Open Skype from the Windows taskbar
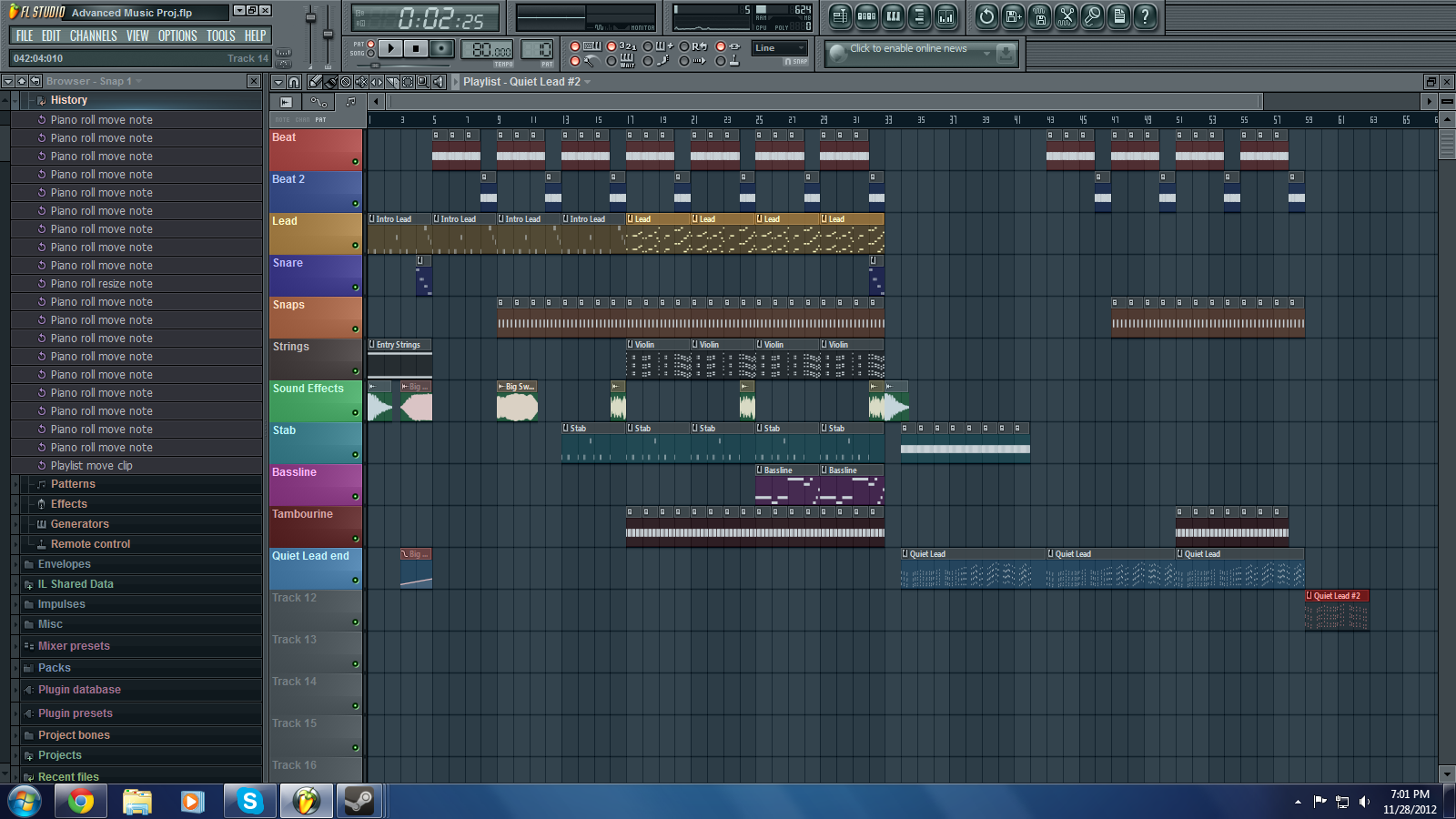 coord(249,801)
